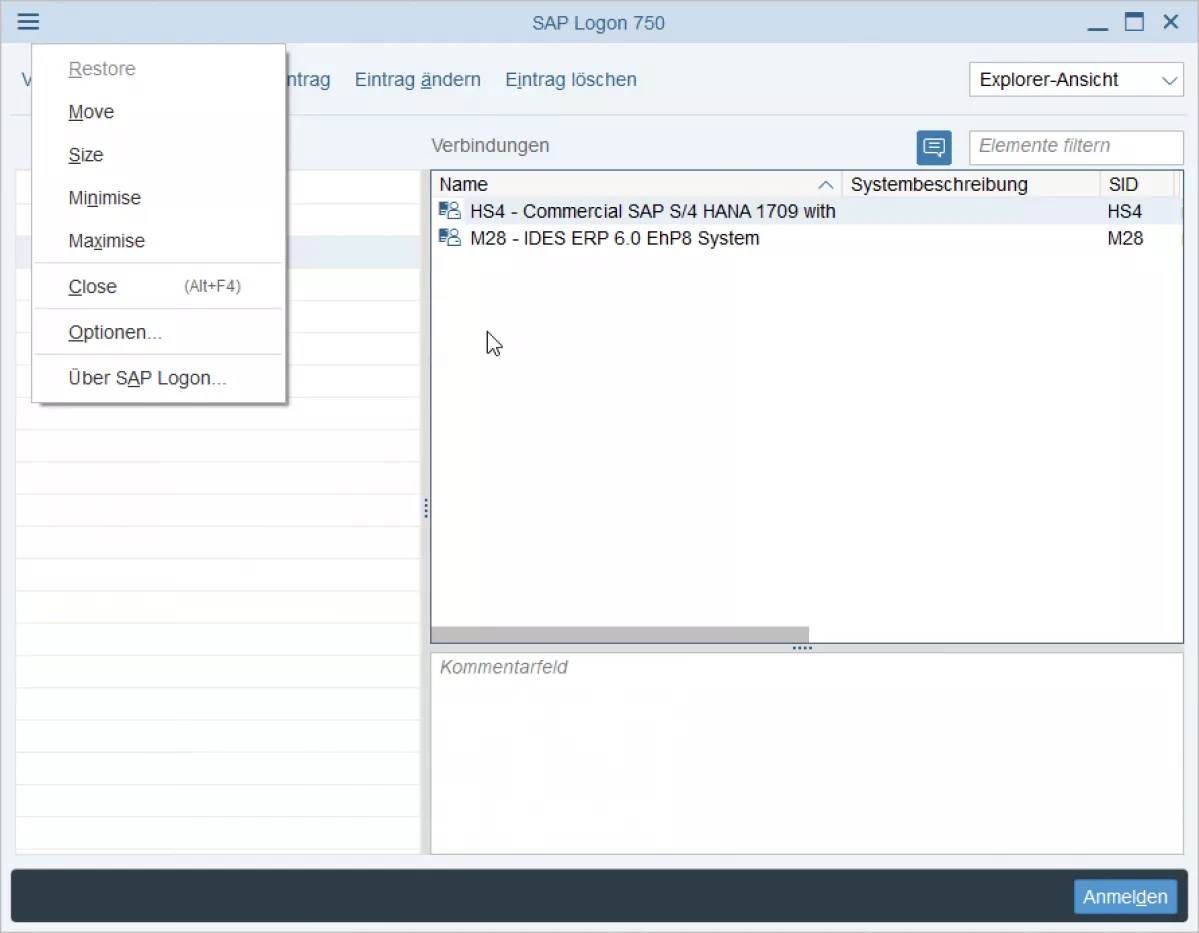
Task: Minimize the SAP Logon window
Action: point(1097,23)
